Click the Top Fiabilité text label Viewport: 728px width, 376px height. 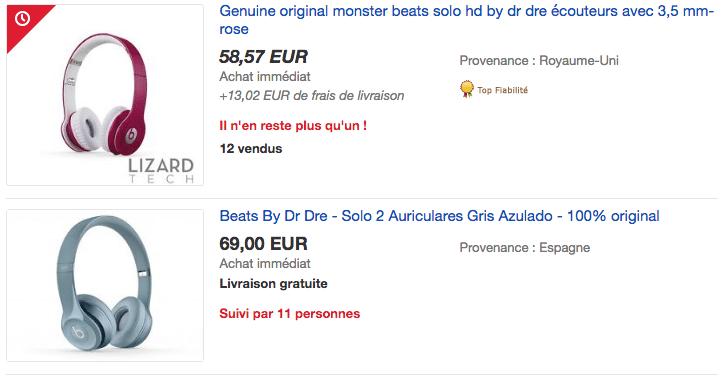tap(502, 91)
